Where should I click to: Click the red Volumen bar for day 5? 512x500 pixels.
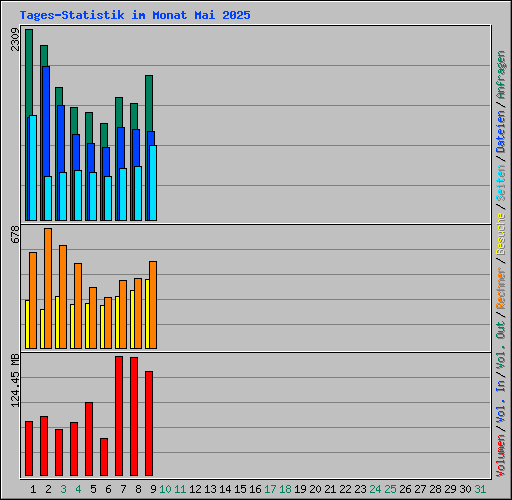(x=89, y=439)
